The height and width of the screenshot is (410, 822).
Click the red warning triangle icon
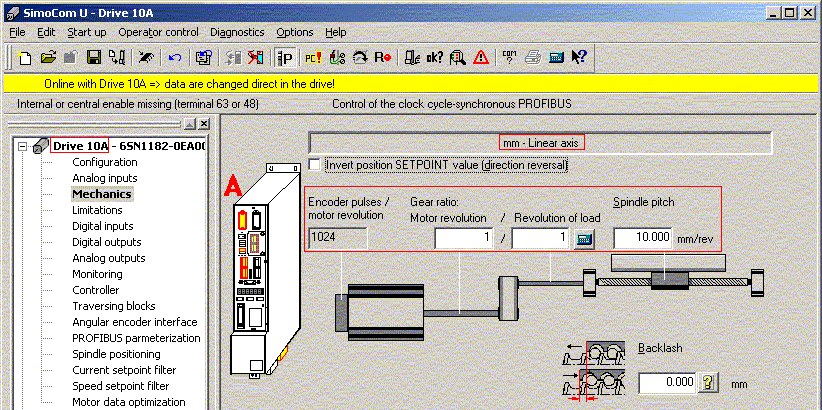(x=481, y=57)
